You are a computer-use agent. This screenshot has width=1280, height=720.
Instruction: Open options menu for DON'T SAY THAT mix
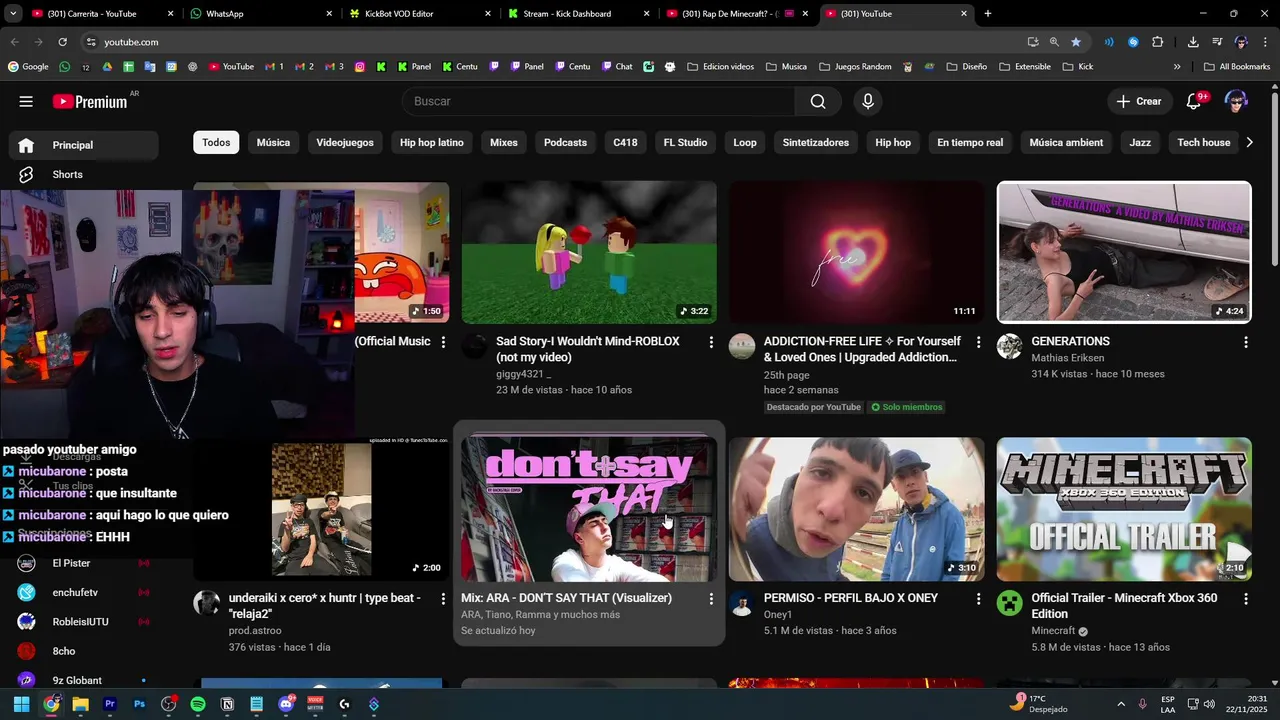point(711,599)
